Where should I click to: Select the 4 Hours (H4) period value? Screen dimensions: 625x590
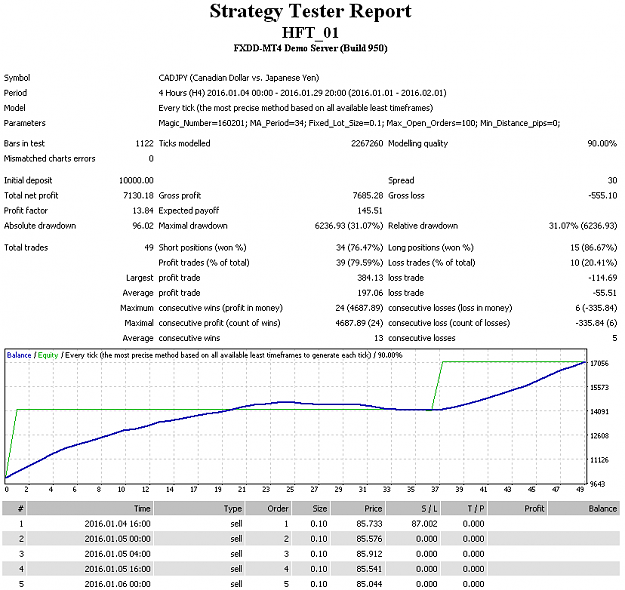[x=302, y=93]
